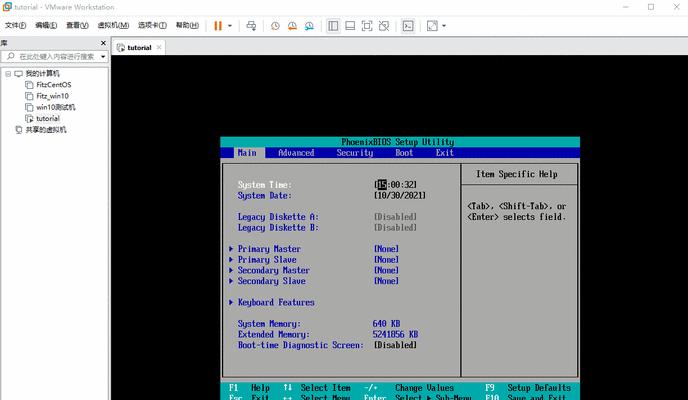Toggle the library sidebar view icon
This screenshot has height=400, width=688.
(x=333, y=26)
